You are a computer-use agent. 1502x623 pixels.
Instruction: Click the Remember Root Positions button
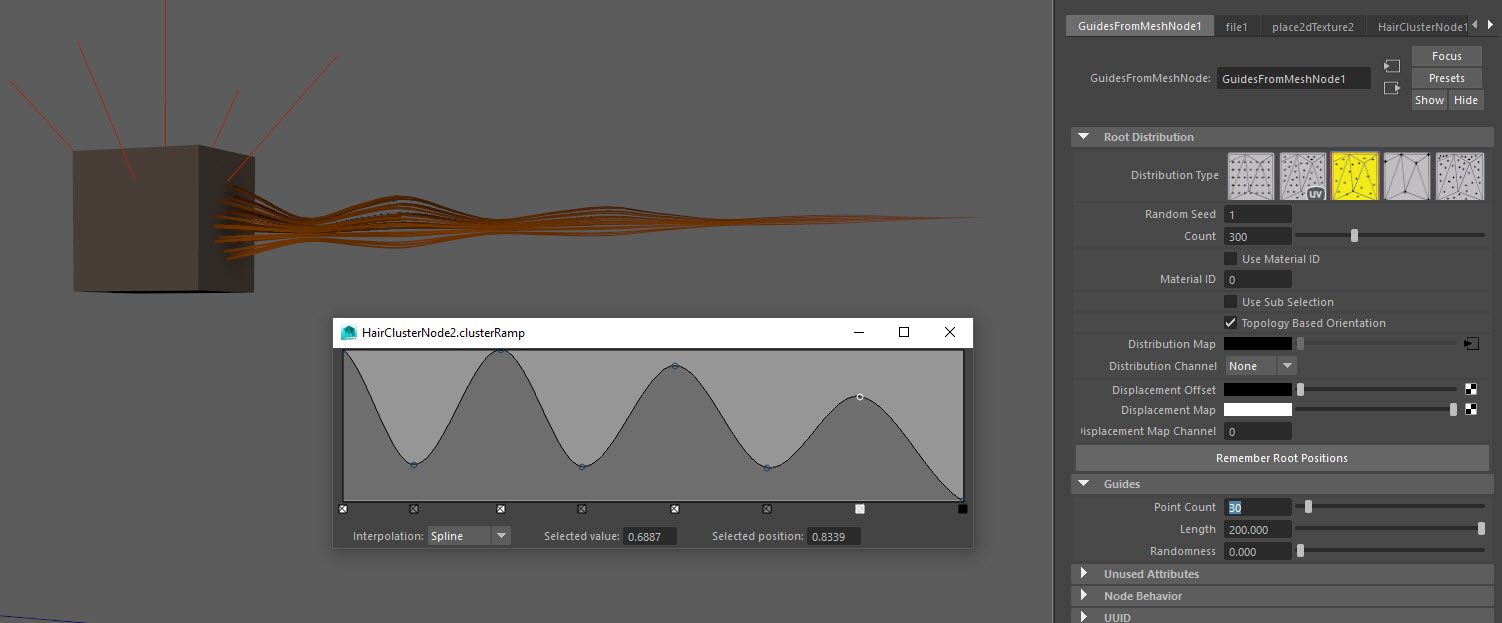1281,458
